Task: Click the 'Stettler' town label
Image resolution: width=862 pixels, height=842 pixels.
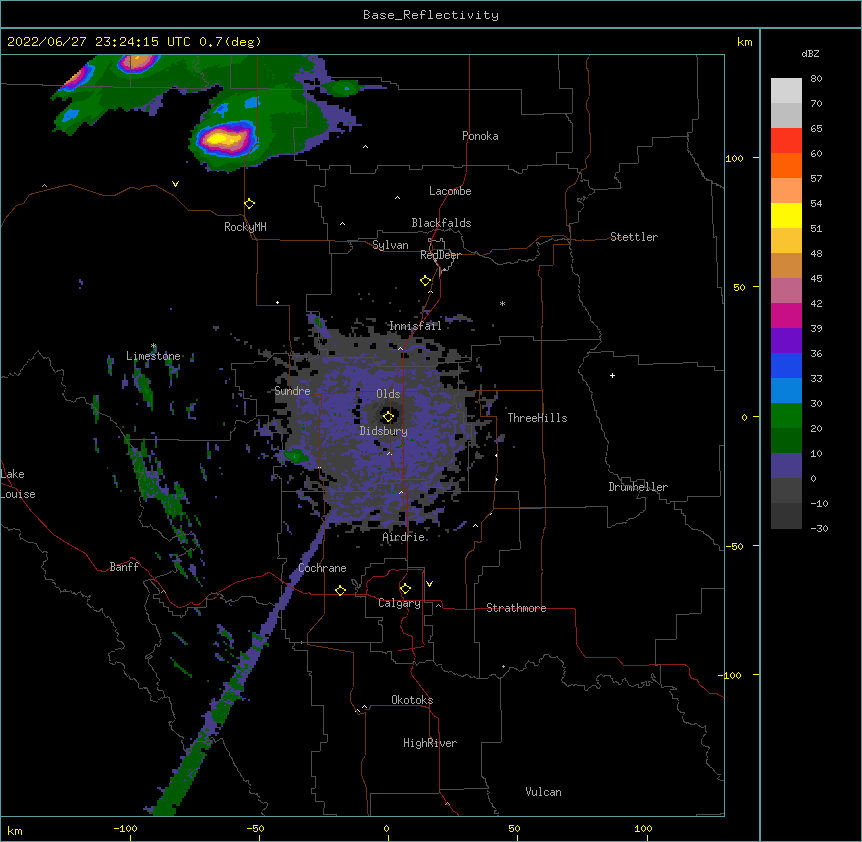Action: (634, 237)
